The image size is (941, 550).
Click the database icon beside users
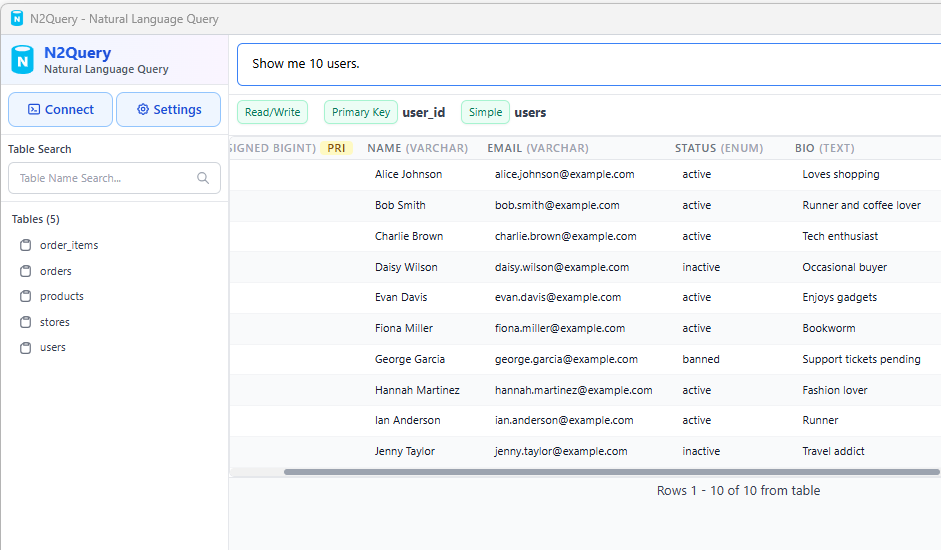click(x=25, y=348)
